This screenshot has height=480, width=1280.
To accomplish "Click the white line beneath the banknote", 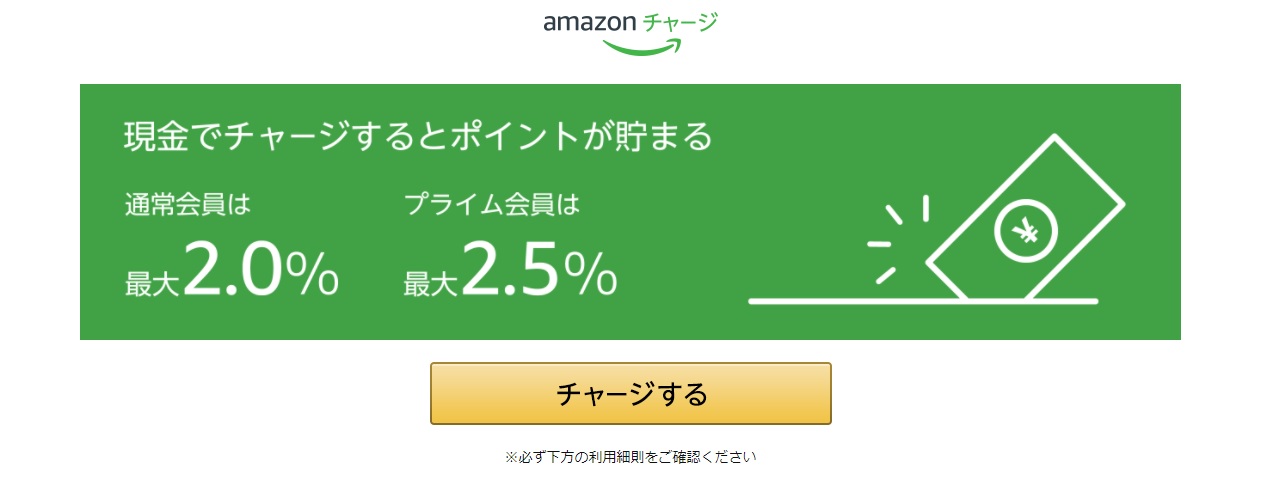I will [x=923, y=301].
